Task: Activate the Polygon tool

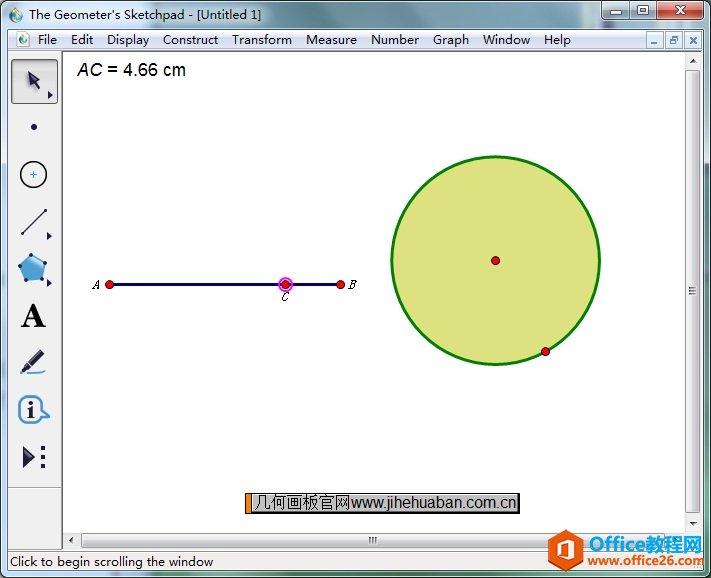Action: point(33,268)
